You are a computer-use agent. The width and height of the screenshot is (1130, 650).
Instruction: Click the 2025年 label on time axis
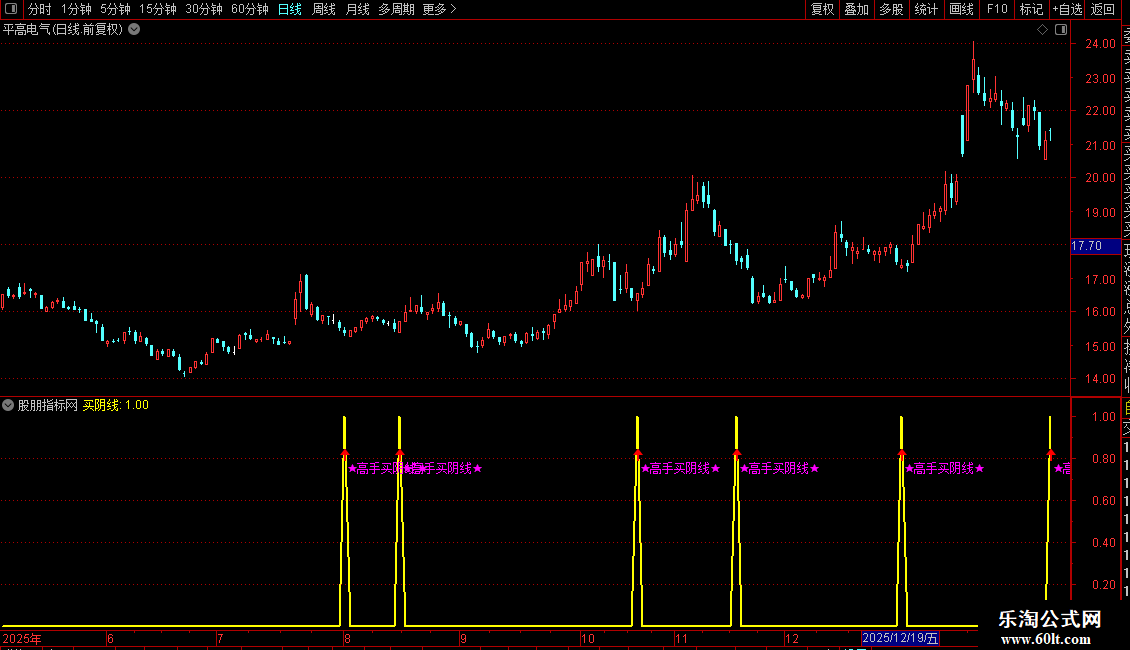point(22,638)
